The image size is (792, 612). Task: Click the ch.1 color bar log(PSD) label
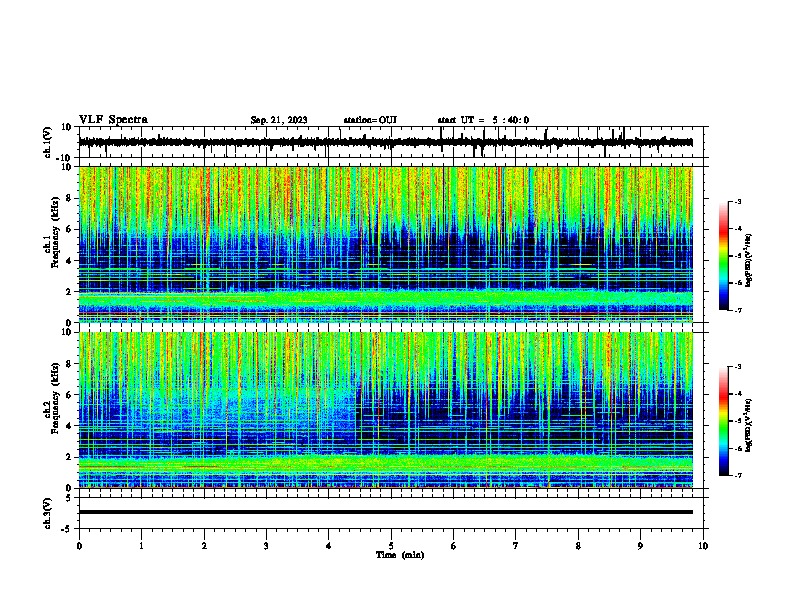point(749,261)
